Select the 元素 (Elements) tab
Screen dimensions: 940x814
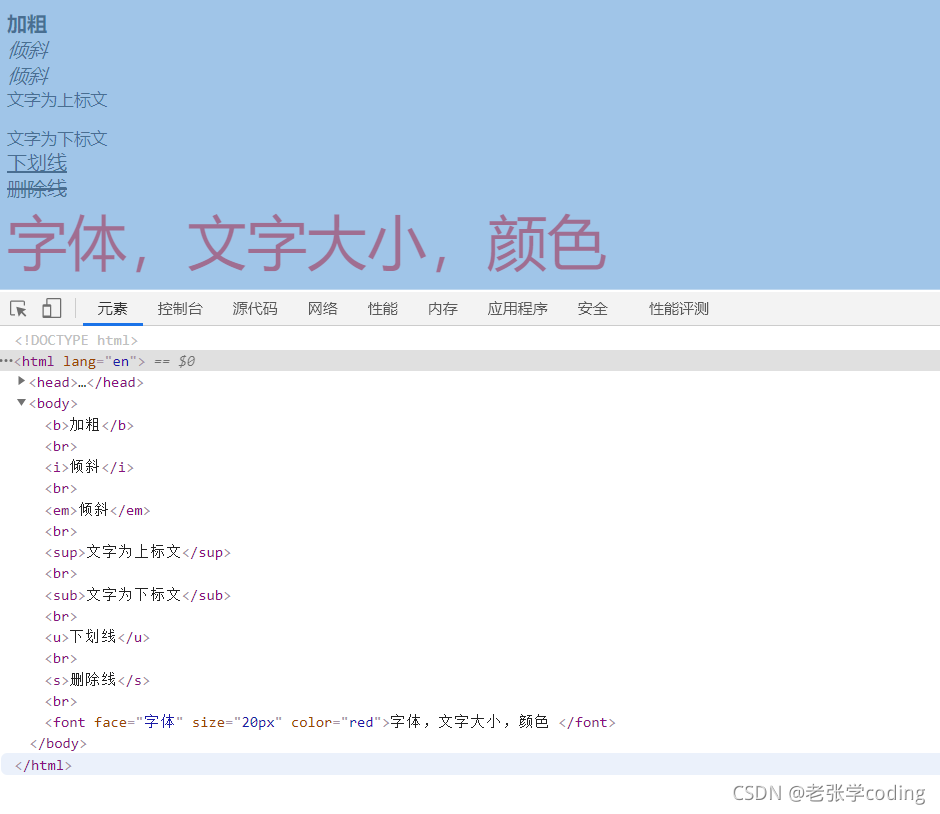click(112, 309)
